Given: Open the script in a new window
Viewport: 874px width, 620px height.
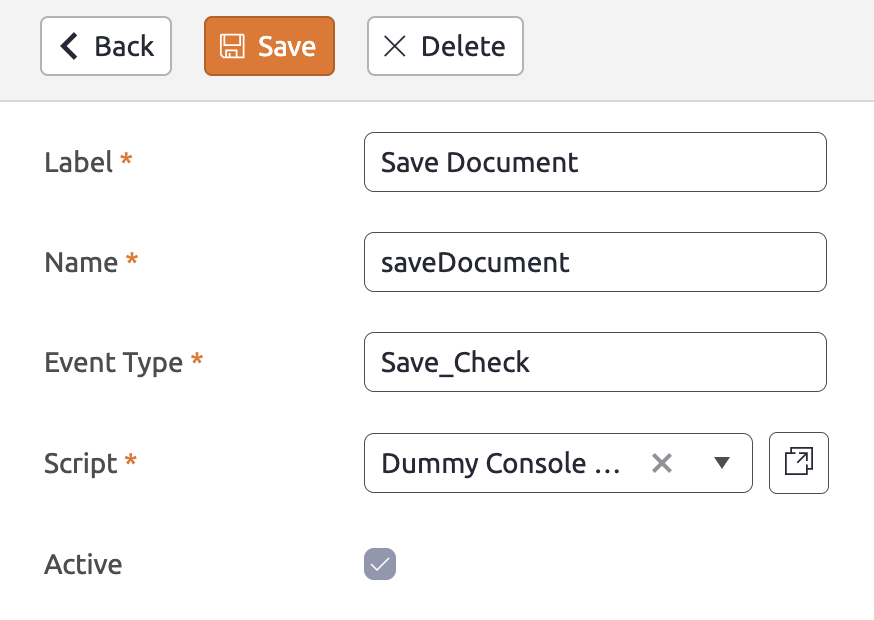Looking at the screenshot, I should tap(799, 463).
